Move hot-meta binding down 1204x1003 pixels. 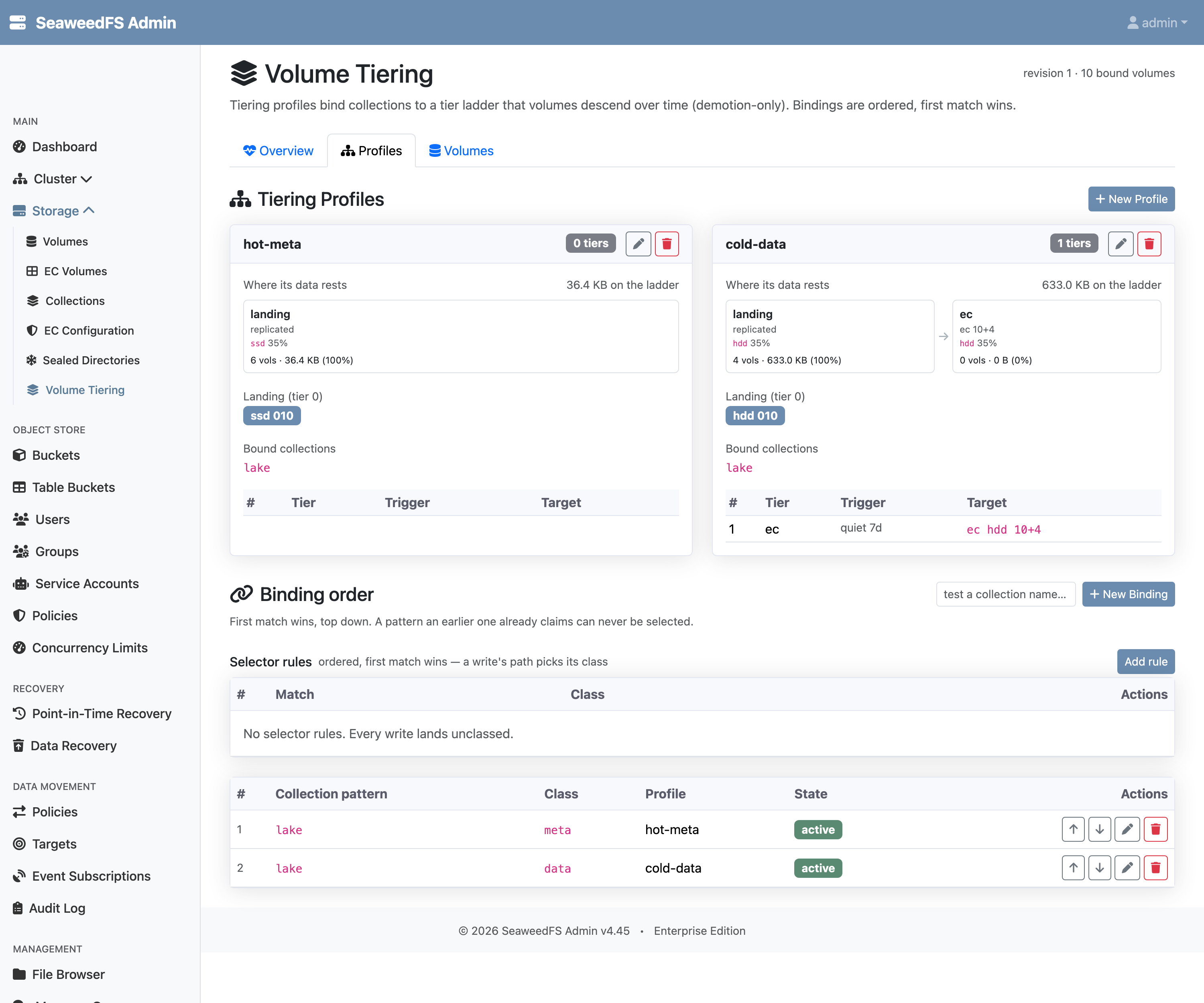pyautogui.click(x=1100, y=829)
